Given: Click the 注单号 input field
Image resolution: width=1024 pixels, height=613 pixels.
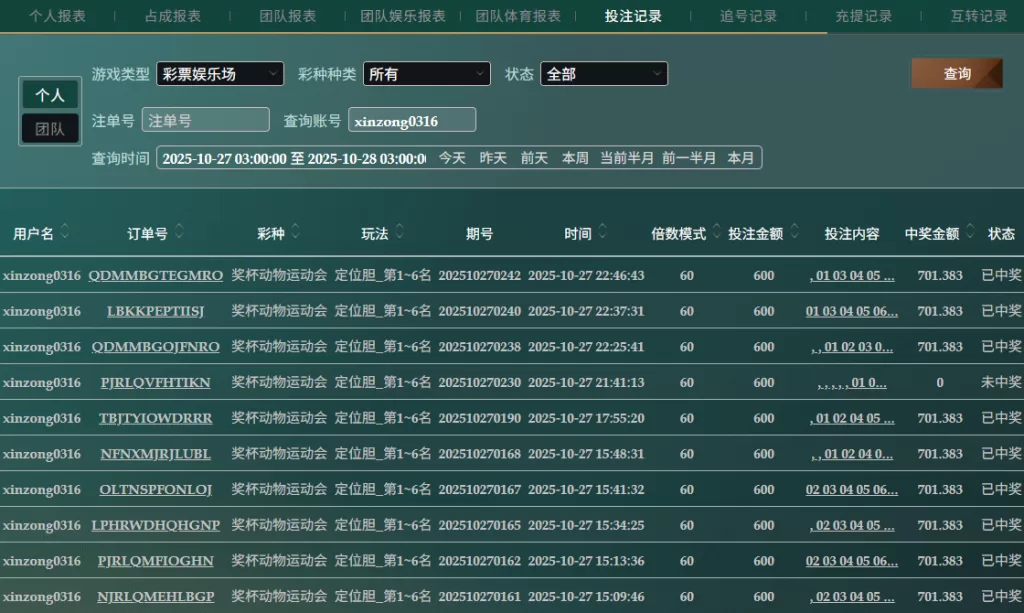Looking at the screenshot, I should coord(206,120).
